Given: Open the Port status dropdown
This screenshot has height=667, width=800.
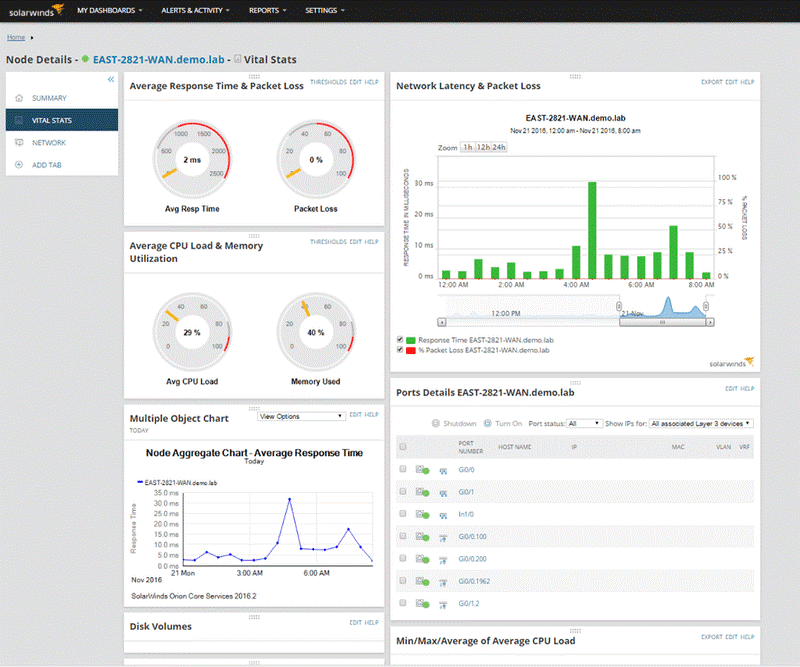Looking at the screenshot, I should 584,421.
